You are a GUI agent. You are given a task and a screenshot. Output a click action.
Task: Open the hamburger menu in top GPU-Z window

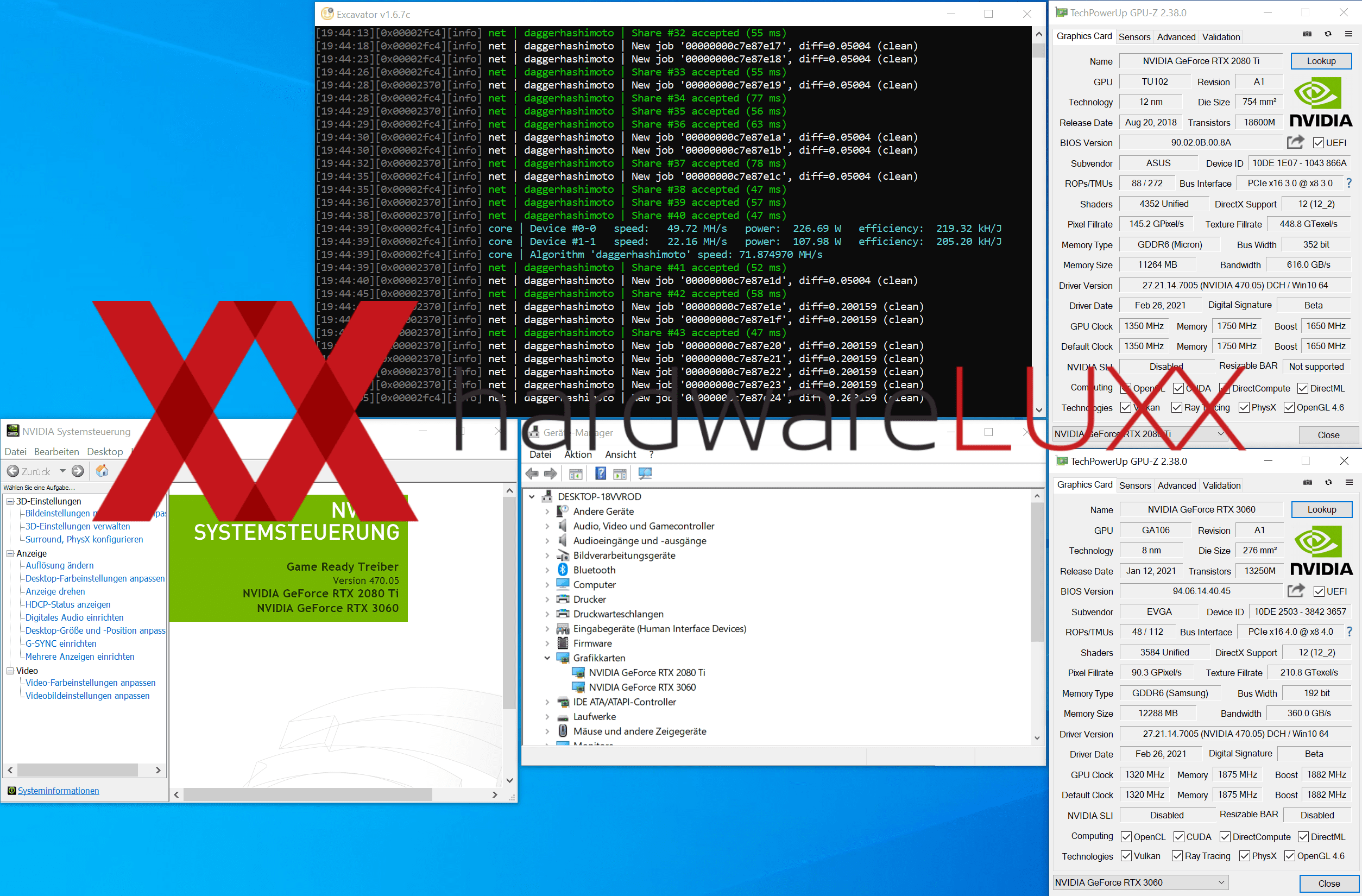1349,34
